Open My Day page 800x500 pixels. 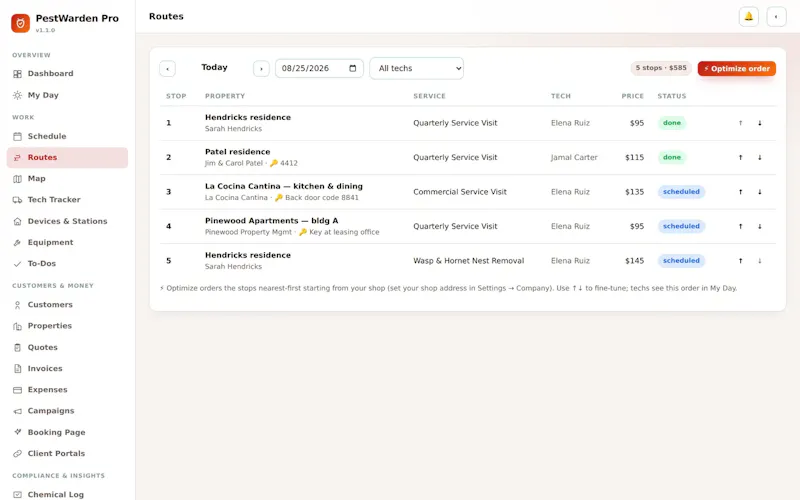(67, 95)
